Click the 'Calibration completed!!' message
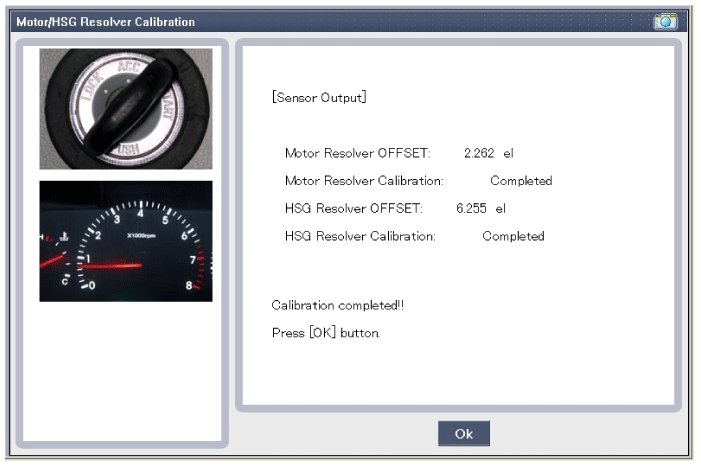Image resolution: width=701 pixels, height=467 pixels. (337, 304)
